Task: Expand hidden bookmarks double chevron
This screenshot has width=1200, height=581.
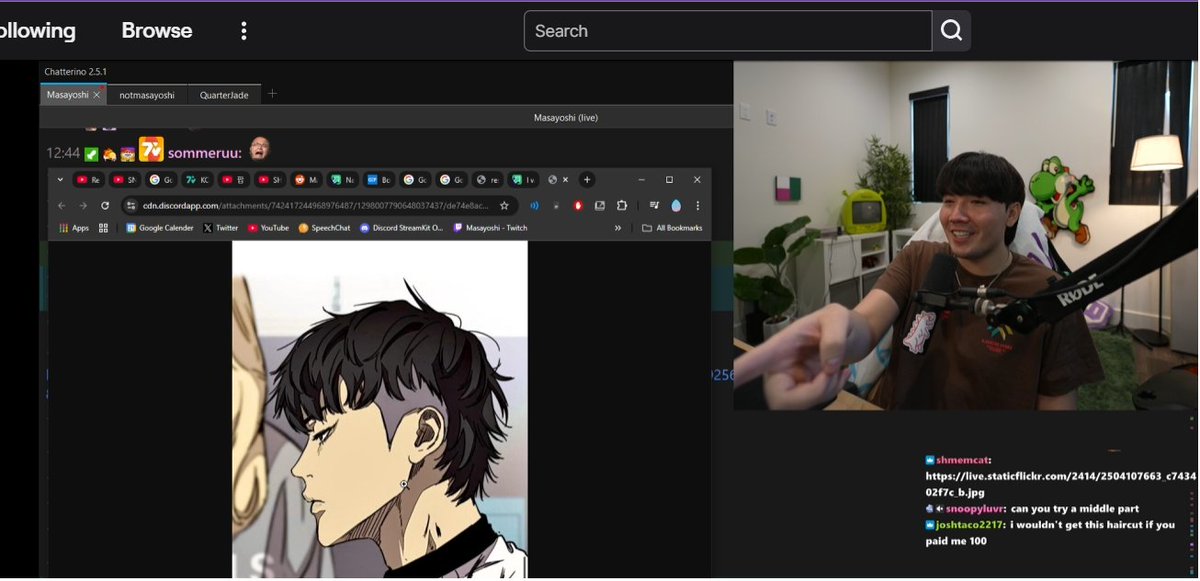Action: [x=618, y=228]
